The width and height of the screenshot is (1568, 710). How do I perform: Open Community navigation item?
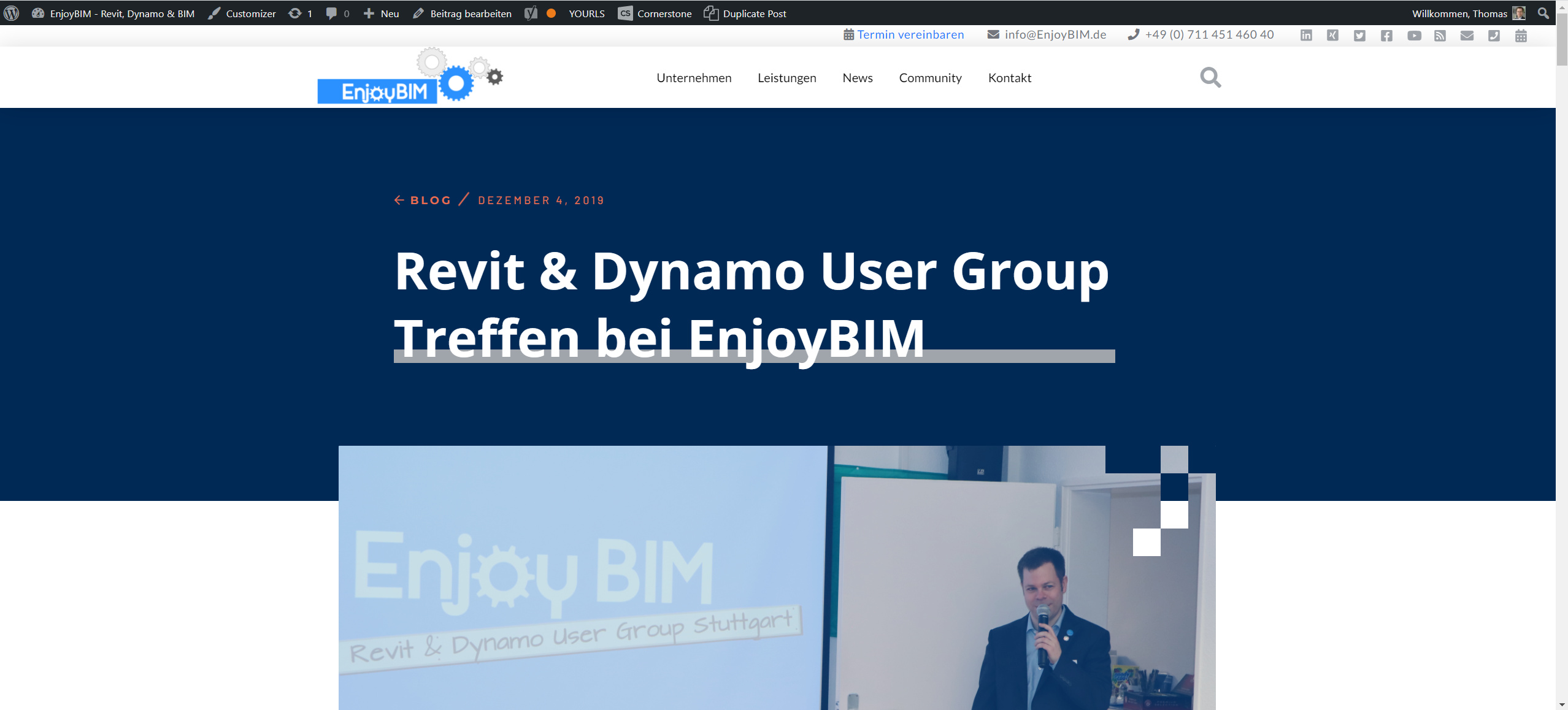(930, 78)
